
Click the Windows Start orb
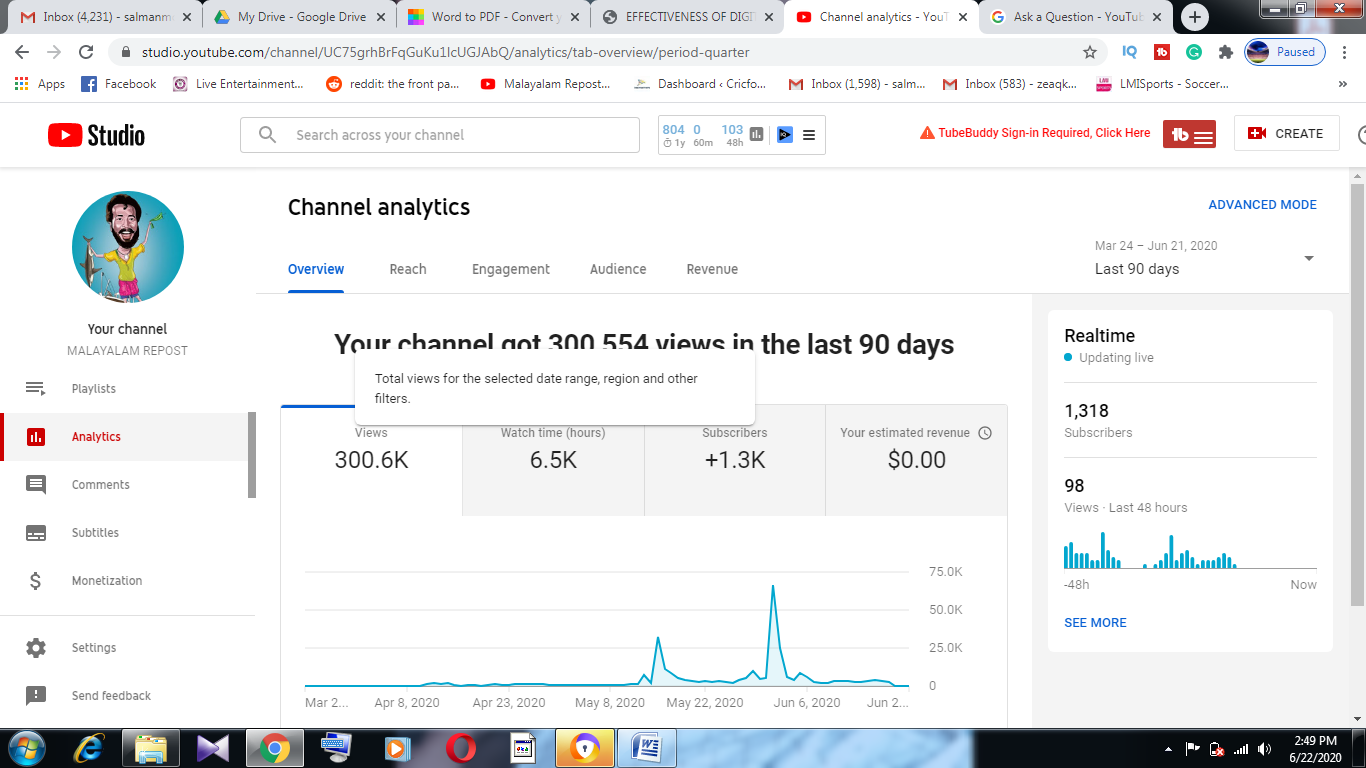tap(28, 747)
